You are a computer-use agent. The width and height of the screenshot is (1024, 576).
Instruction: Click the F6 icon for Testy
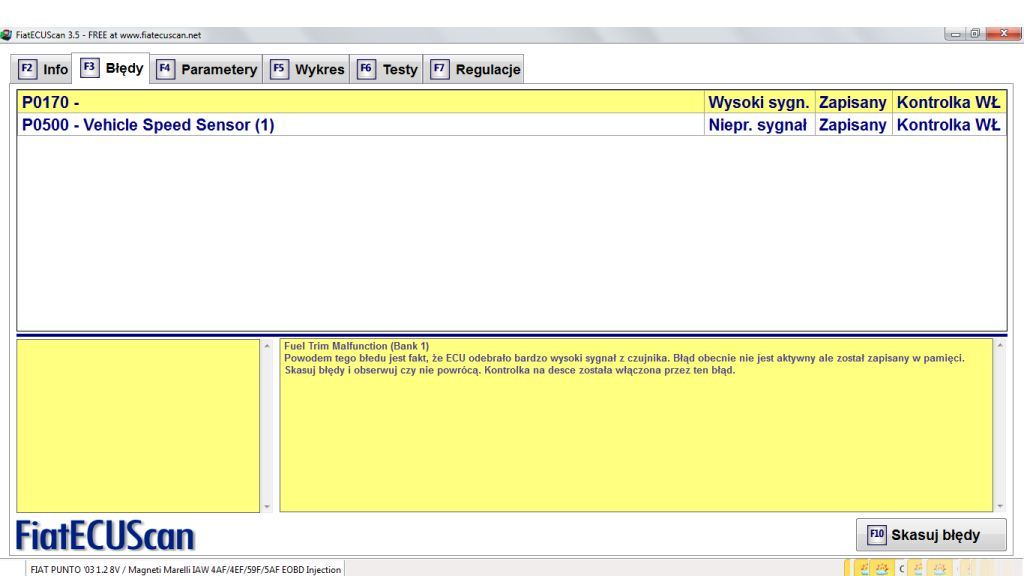pos(366,70)
